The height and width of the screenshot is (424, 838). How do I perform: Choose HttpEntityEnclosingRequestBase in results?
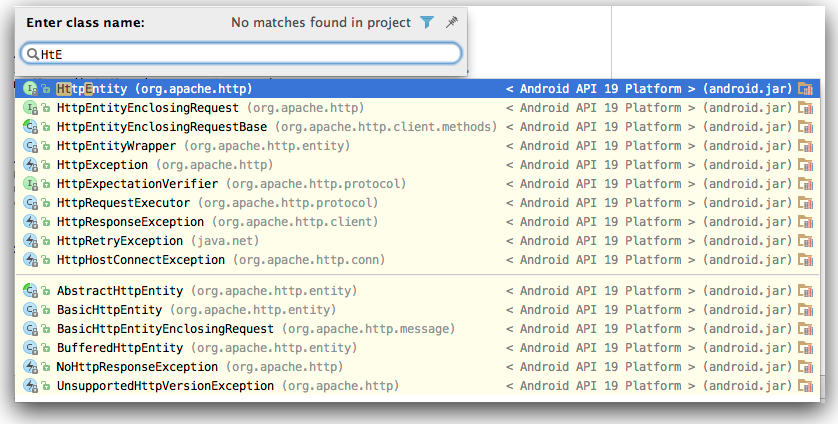(x=417, y=127)
